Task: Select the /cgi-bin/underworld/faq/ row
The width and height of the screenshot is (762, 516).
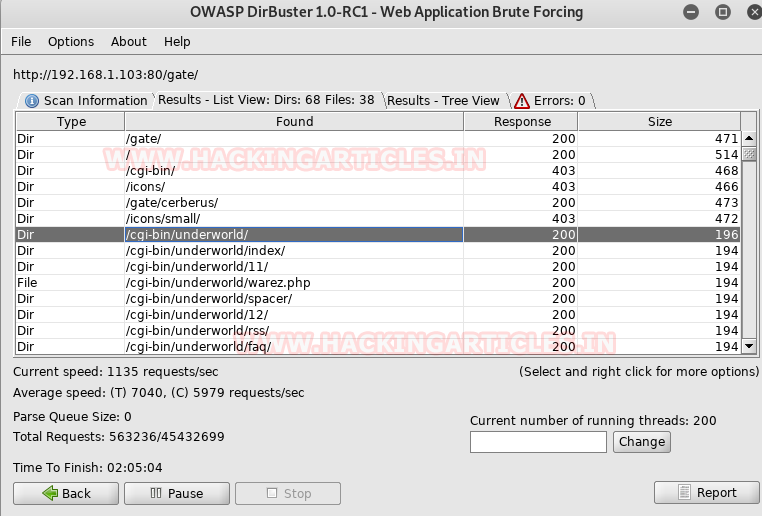Action: (378, 346)
